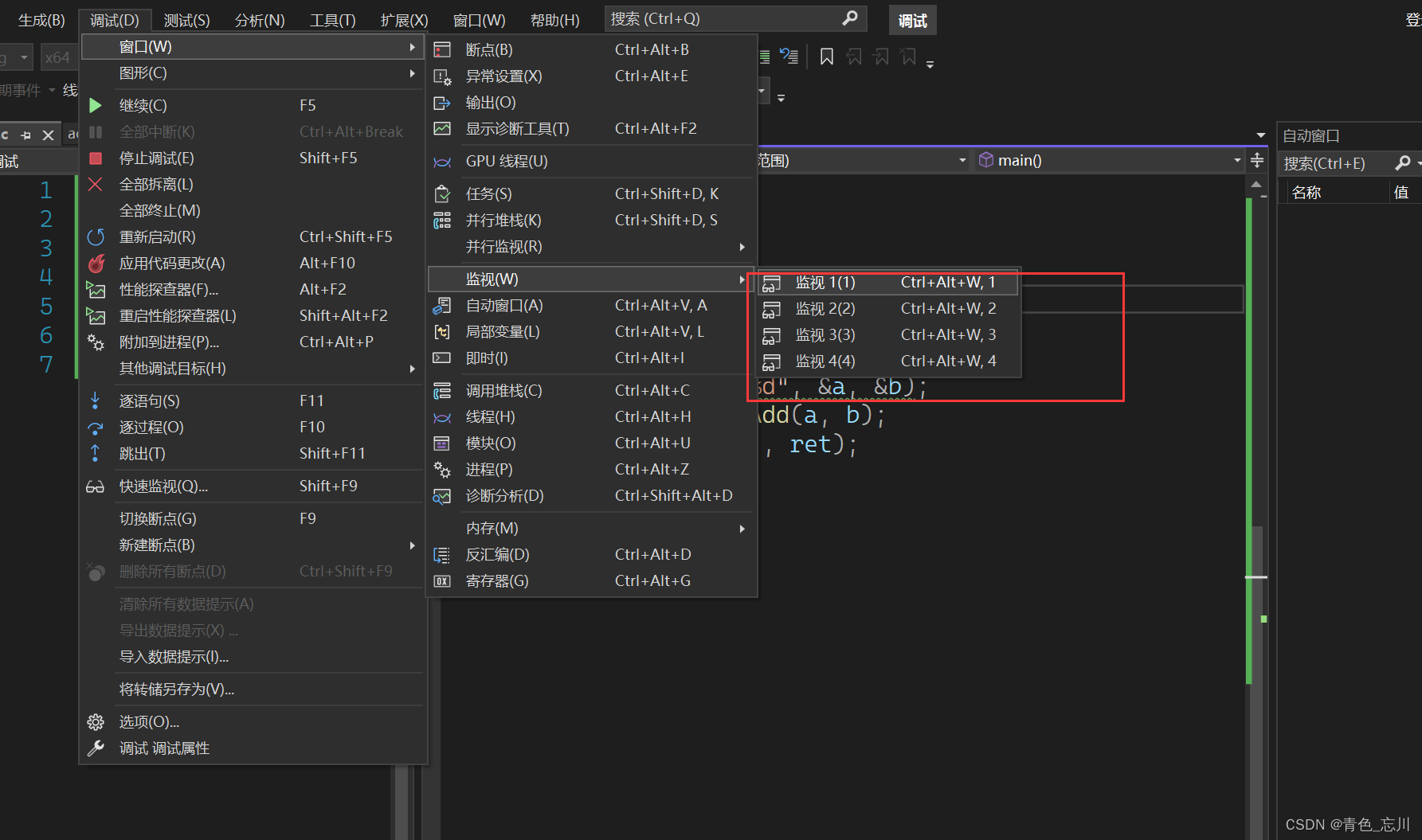
Task: Open the 工具(T) menu
Action: tap(332, 20)
